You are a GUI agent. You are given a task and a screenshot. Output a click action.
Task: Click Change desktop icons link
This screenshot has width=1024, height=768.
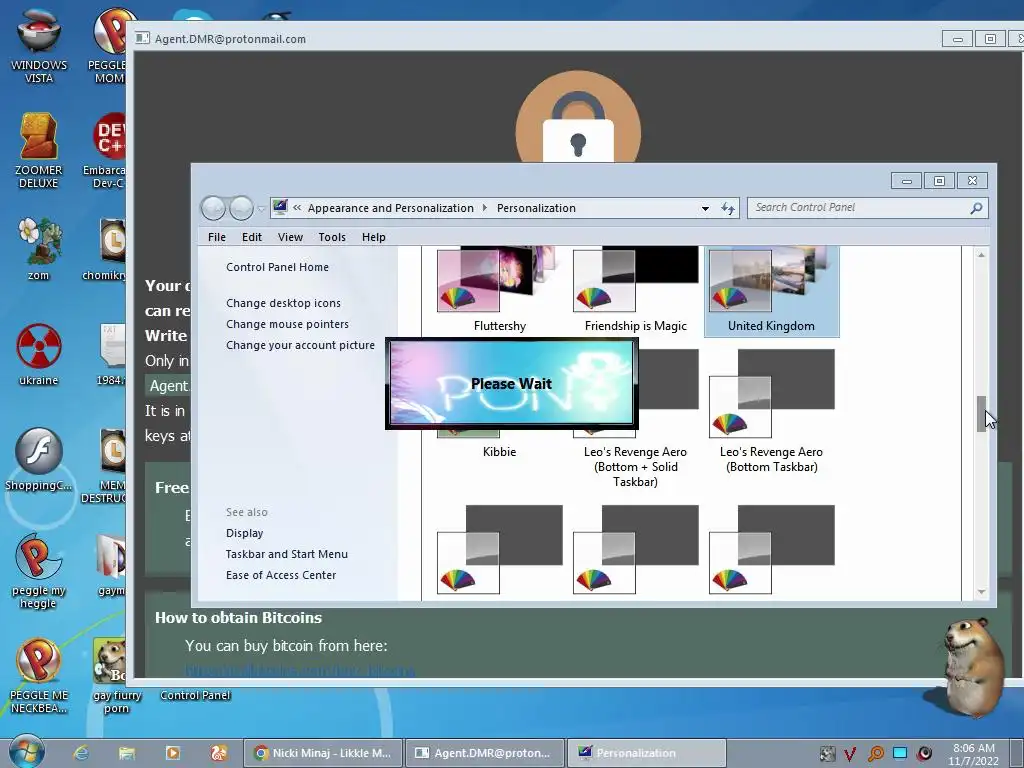pyautogui.click(x=283, y=303)
